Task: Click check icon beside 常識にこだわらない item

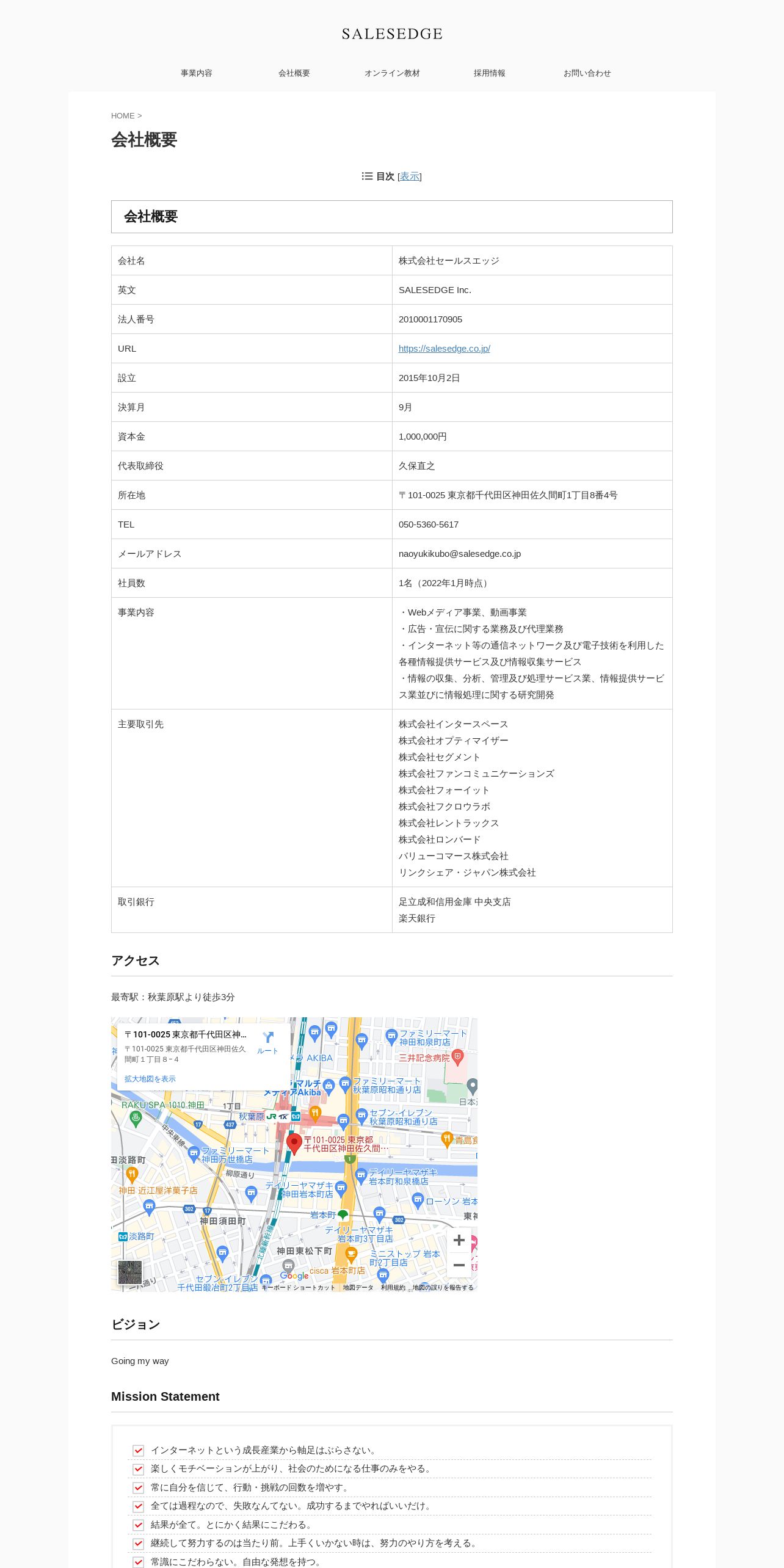Action: point(139,1562)
